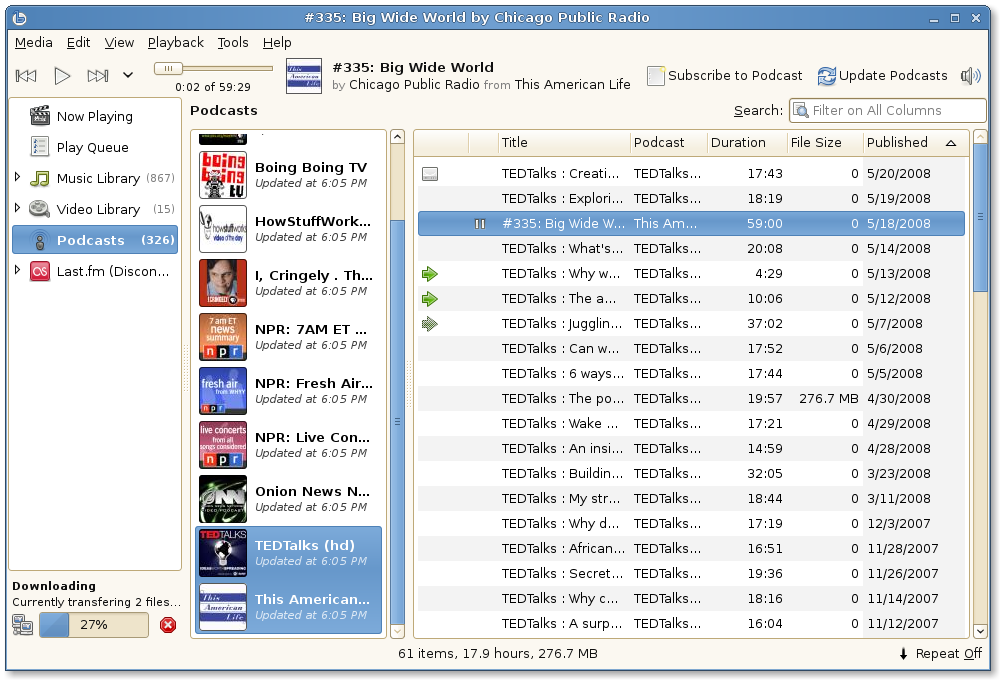Open the View menu
This screenshot has height=680, width=1000.
tap(119, 42)
